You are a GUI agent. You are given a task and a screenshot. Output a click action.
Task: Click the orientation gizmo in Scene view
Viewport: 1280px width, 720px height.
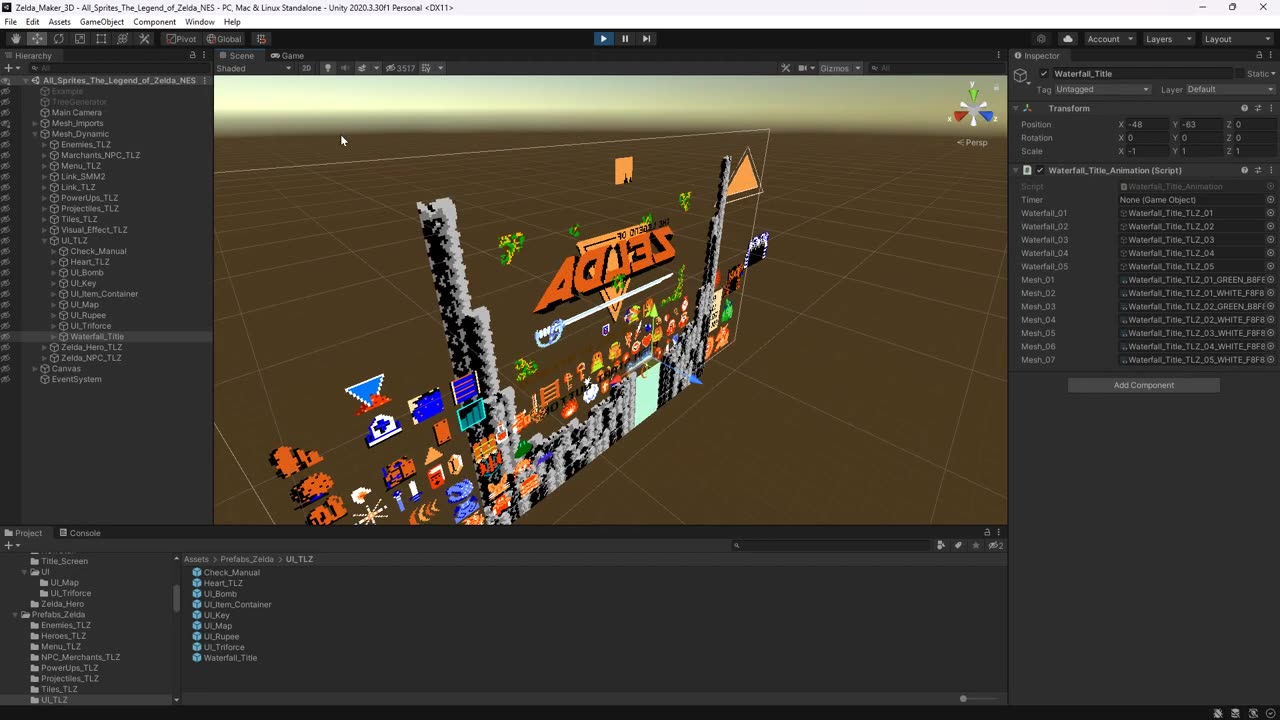(972, 108)
